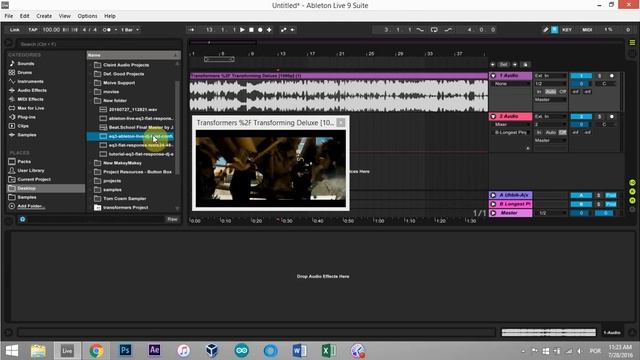Select Plug-ins category in browser

click(x=26, y=117)
